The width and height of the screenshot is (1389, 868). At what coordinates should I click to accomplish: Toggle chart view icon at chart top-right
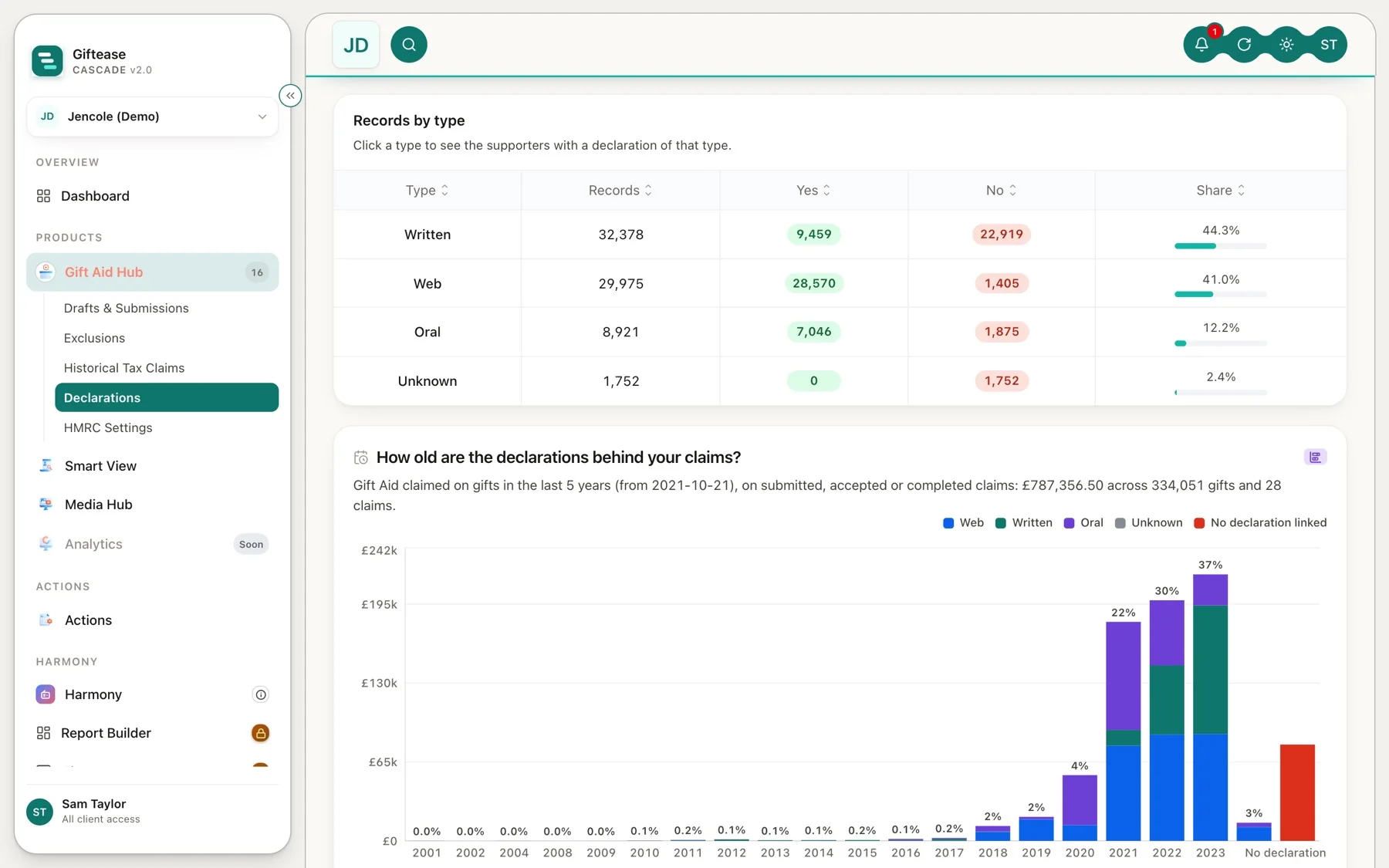[x=1315, y=458]
